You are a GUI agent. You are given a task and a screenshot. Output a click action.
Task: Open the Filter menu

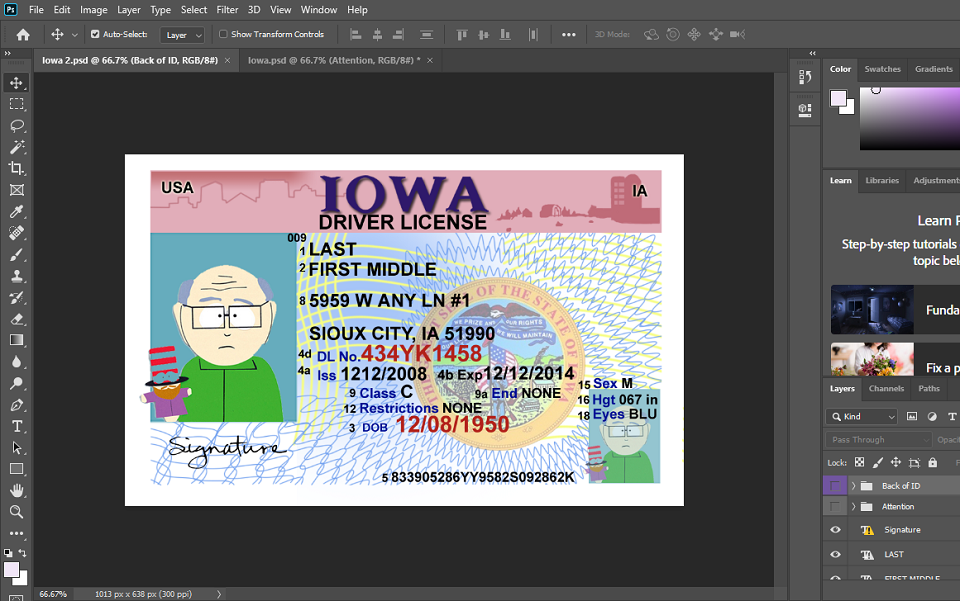pos(228,10)
